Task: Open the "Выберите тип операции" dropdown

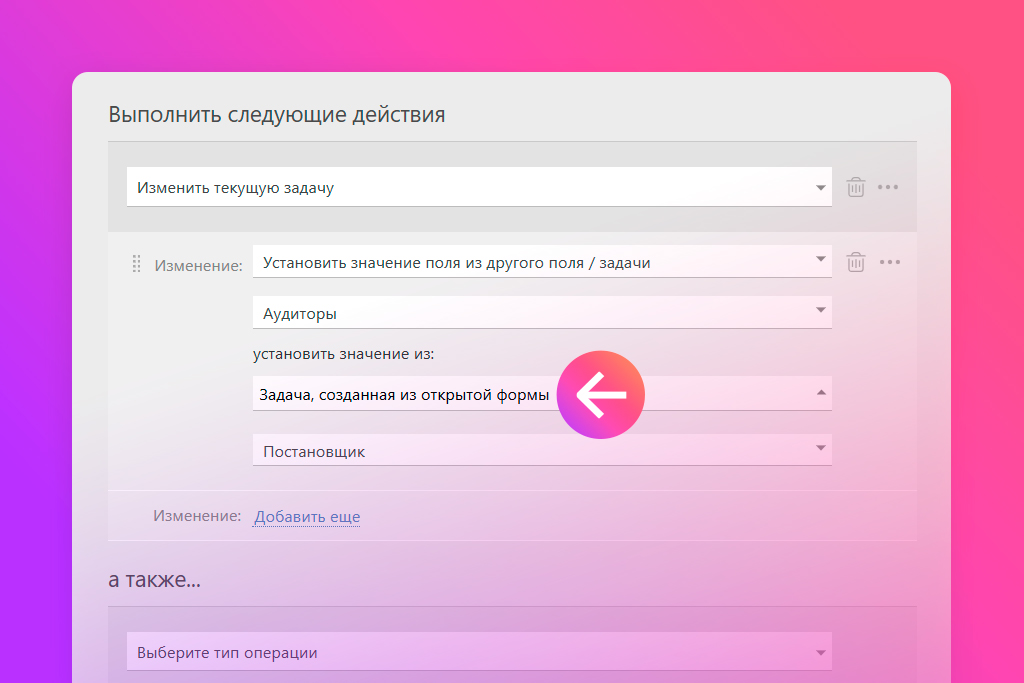Action: [x=478, y=652]
